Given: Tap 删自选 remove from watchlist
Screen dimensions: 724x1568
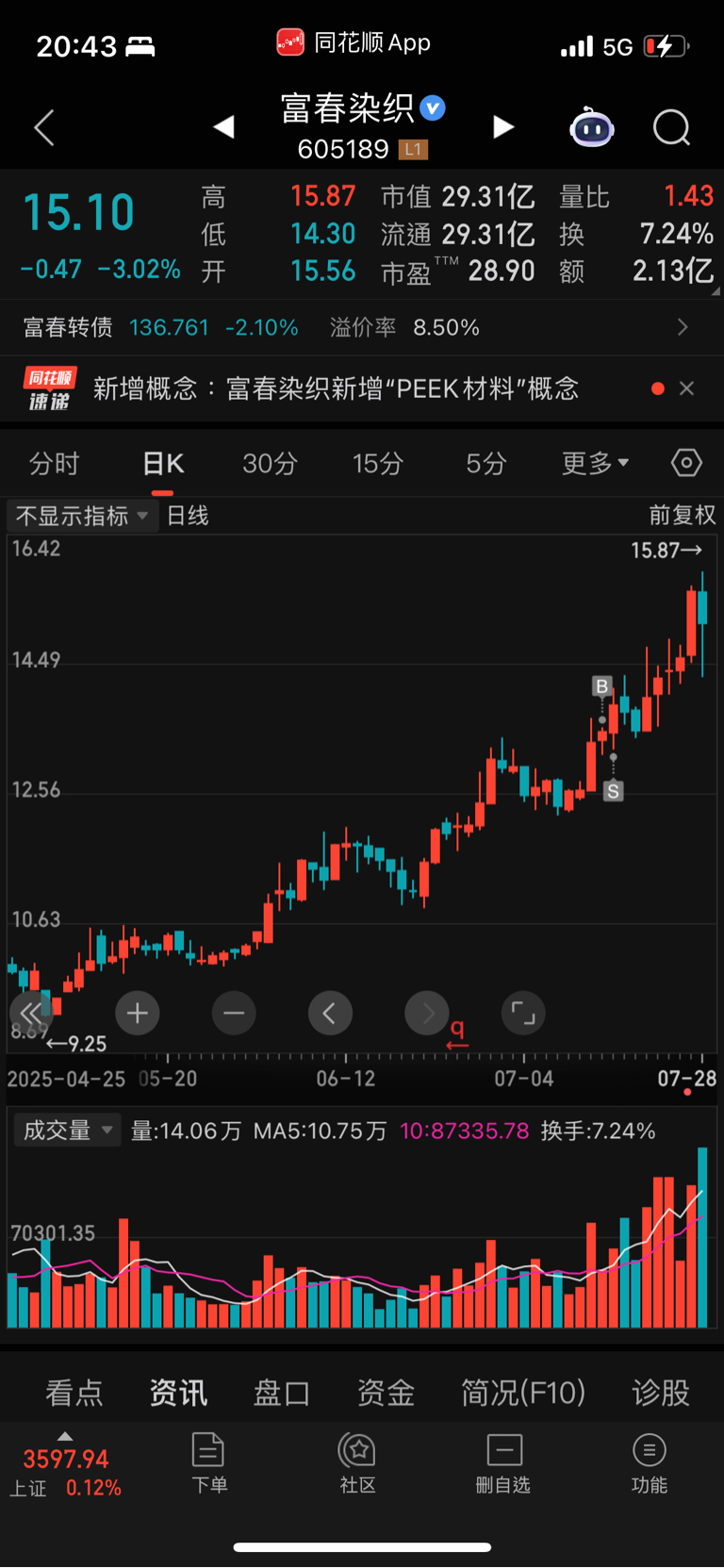Looking at the screenshot, I should (x=503, y=1462).
